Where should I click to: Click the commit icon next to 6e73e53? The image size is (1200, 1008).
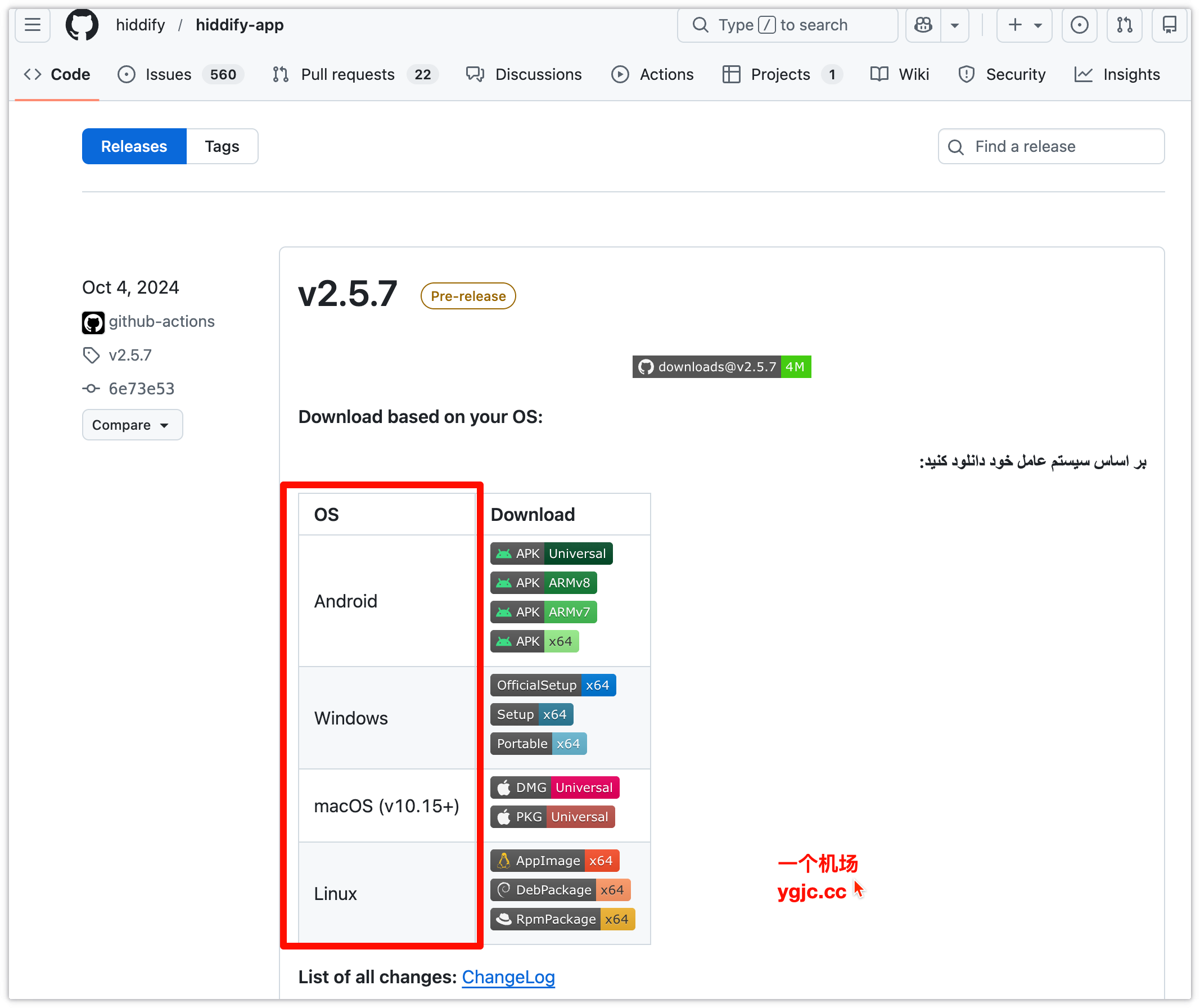pos(91,388)
